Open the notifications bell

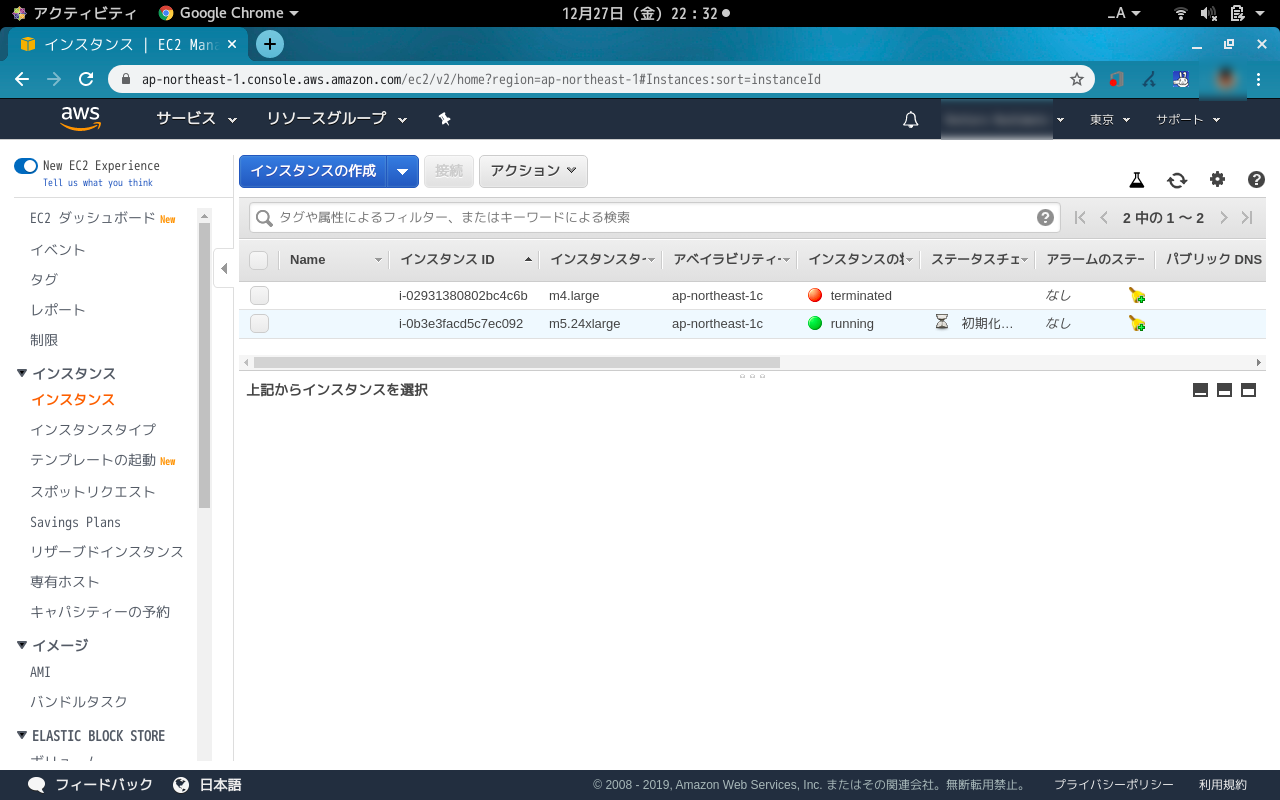[x=910, y=119]
